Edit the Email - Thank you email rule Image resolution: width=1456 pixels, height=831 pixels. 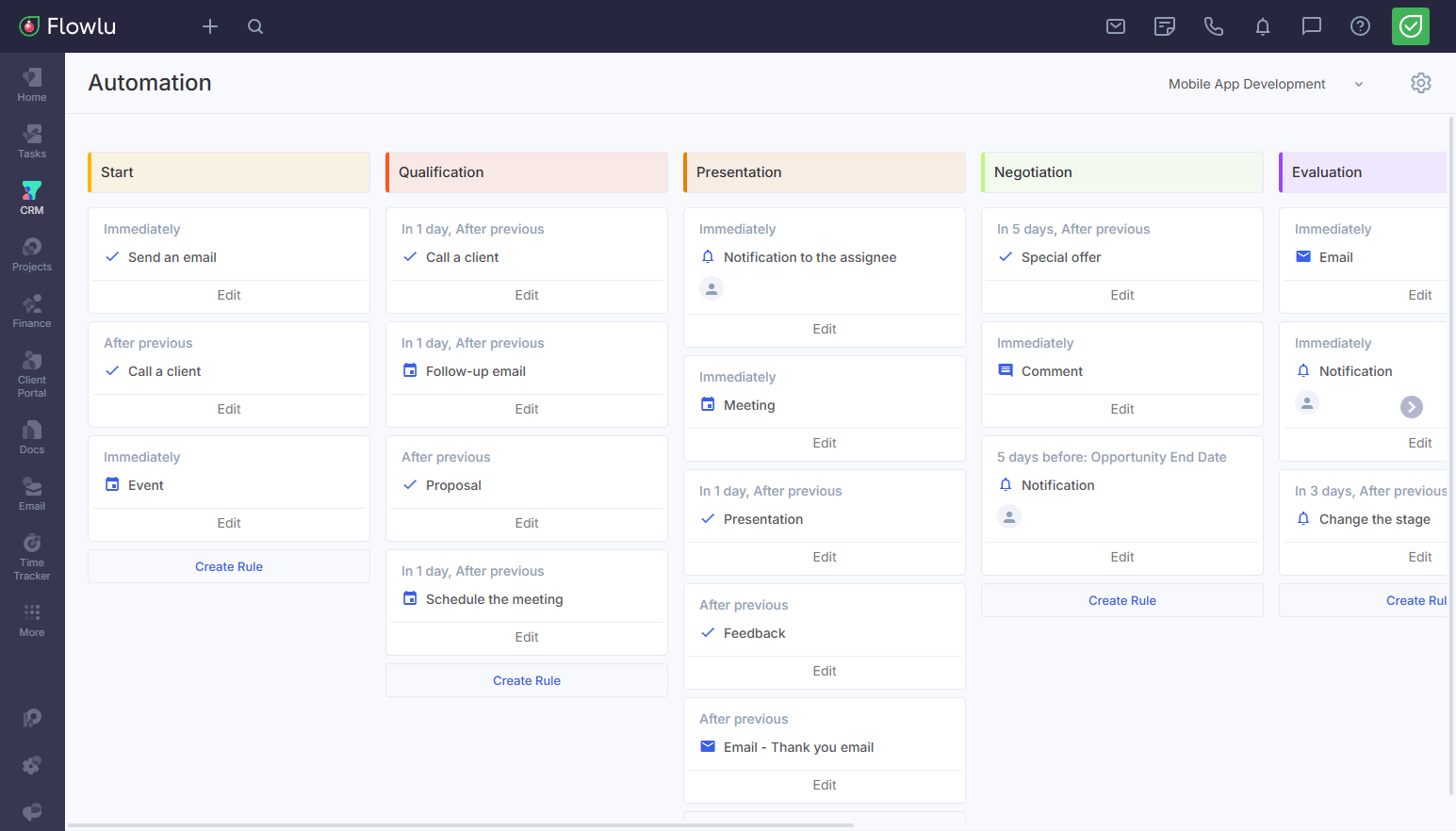click(825, 785)
